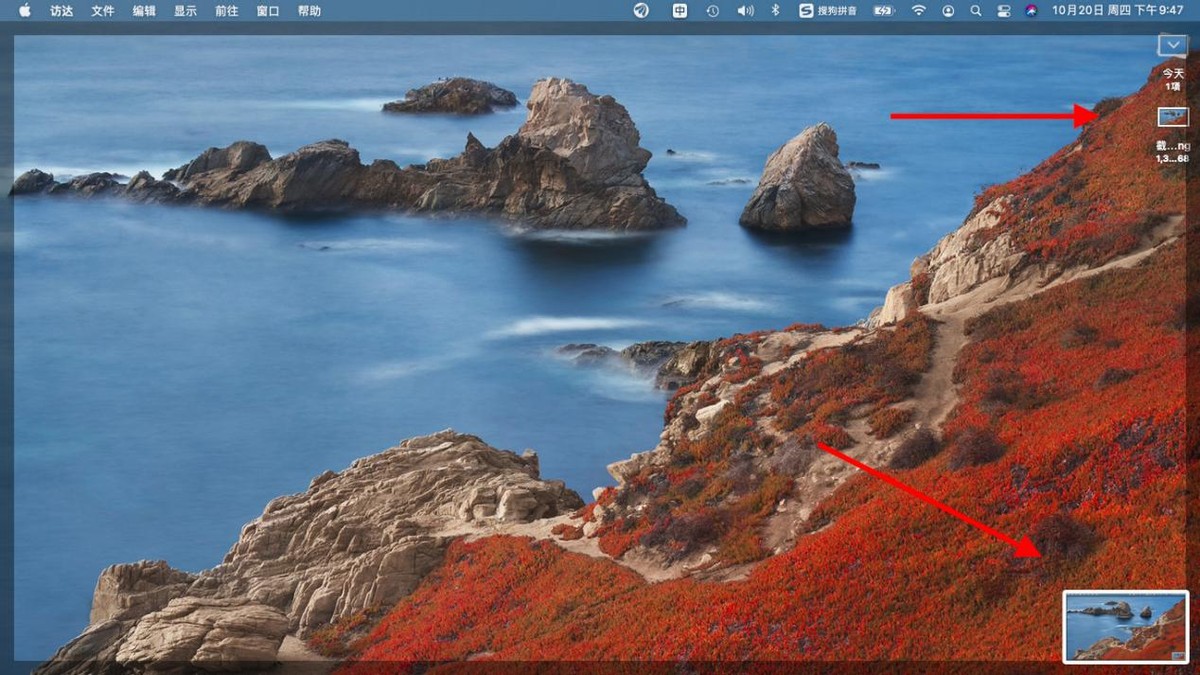The image size is (1200, 675).
Task: Open Time Machine menu bar icon
Action: point(712,10)
